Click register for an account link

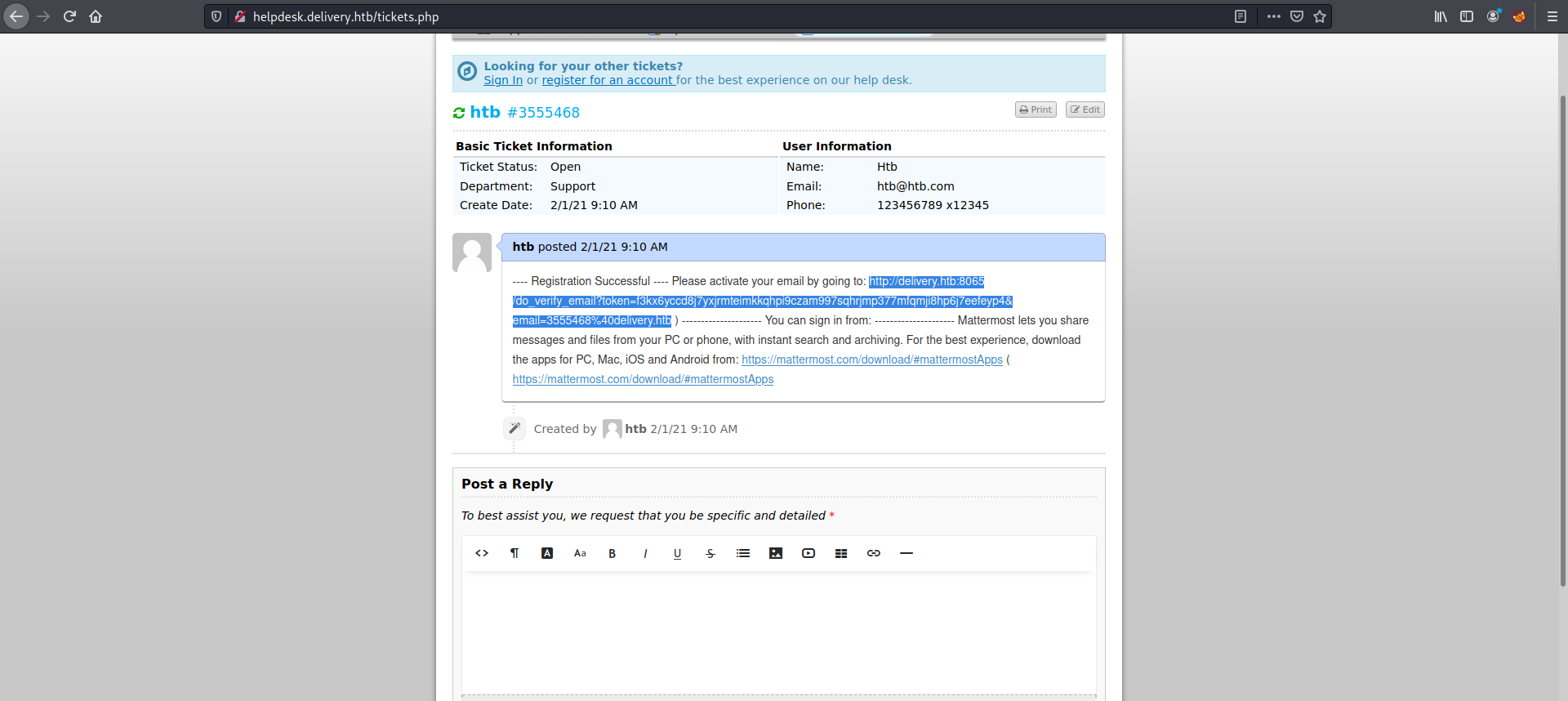[x=608, y=80]
